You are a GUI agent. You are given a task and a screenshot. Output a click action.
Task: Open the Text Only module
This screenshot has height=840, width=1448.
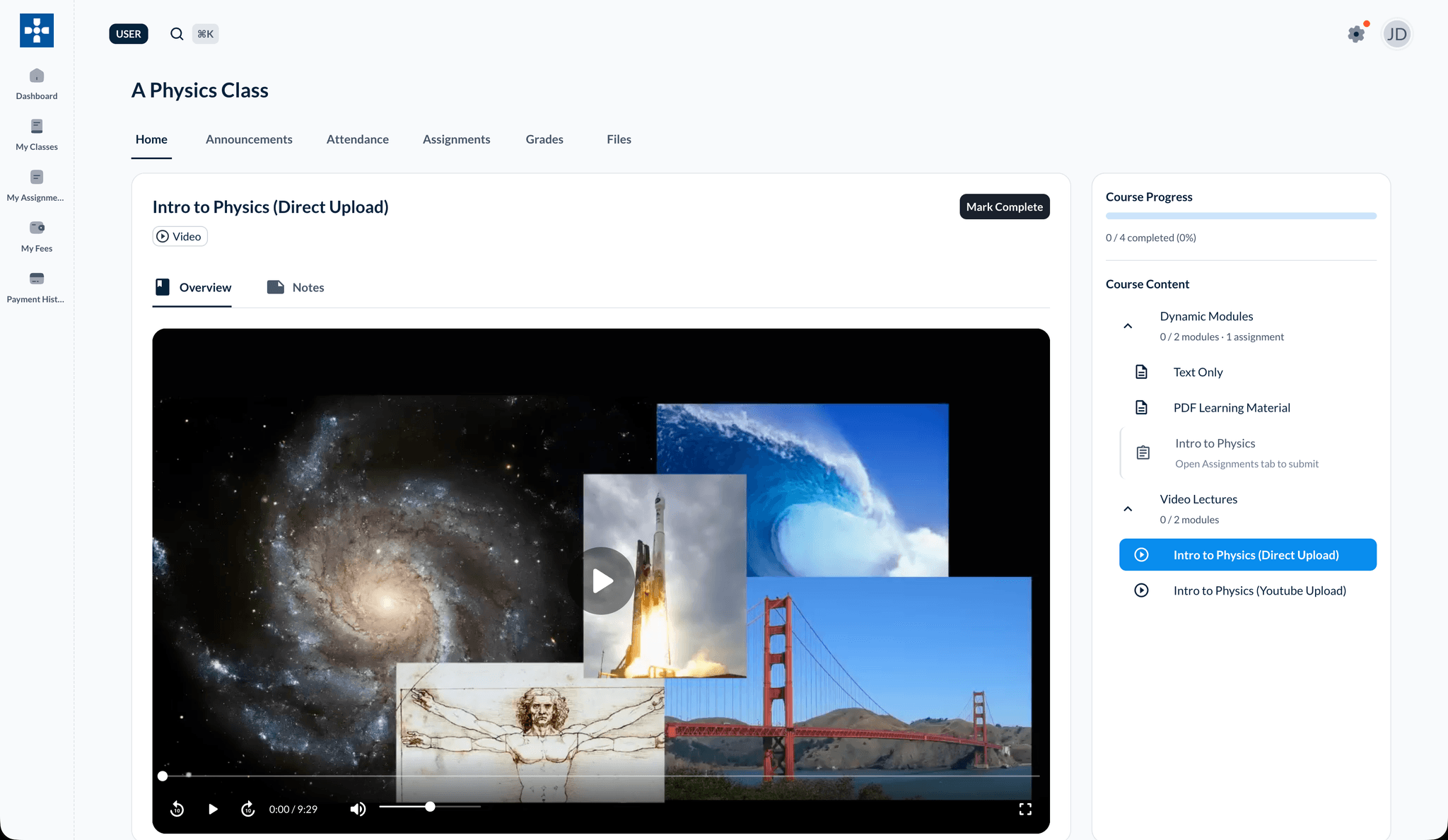tap(1248, 372)
